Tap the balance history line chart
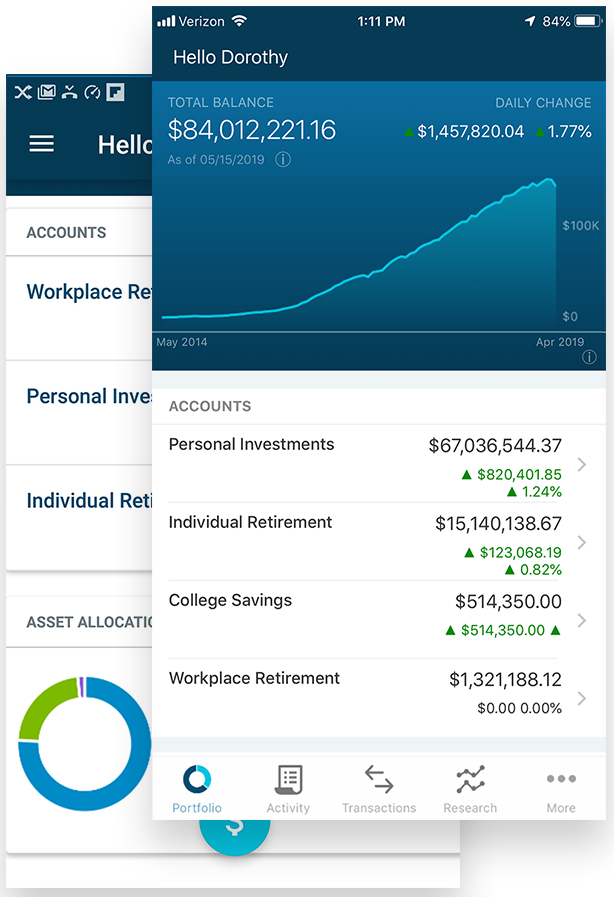Screen dimensions: 614x897 point(359,252)
